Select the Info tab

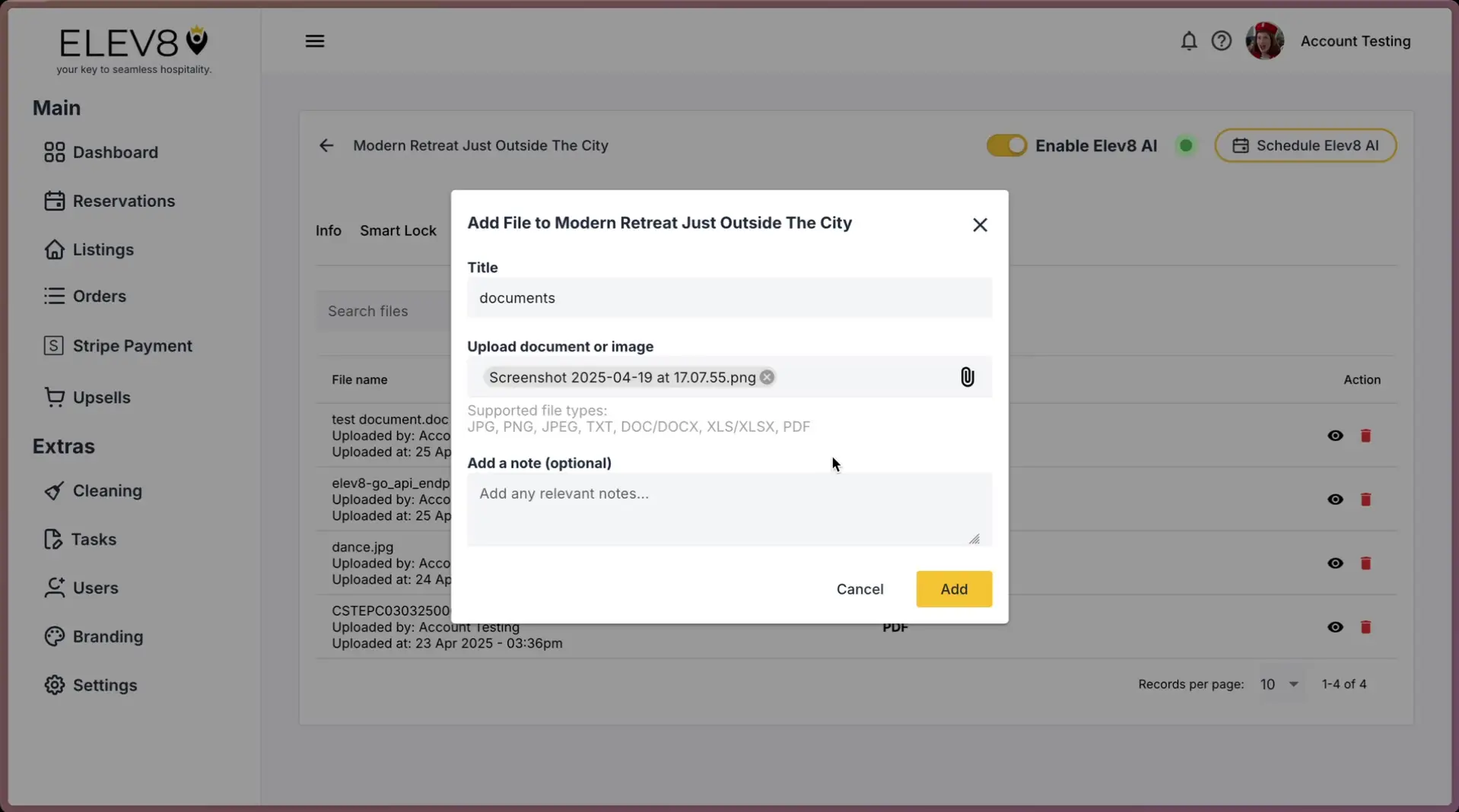click(328, 230)
